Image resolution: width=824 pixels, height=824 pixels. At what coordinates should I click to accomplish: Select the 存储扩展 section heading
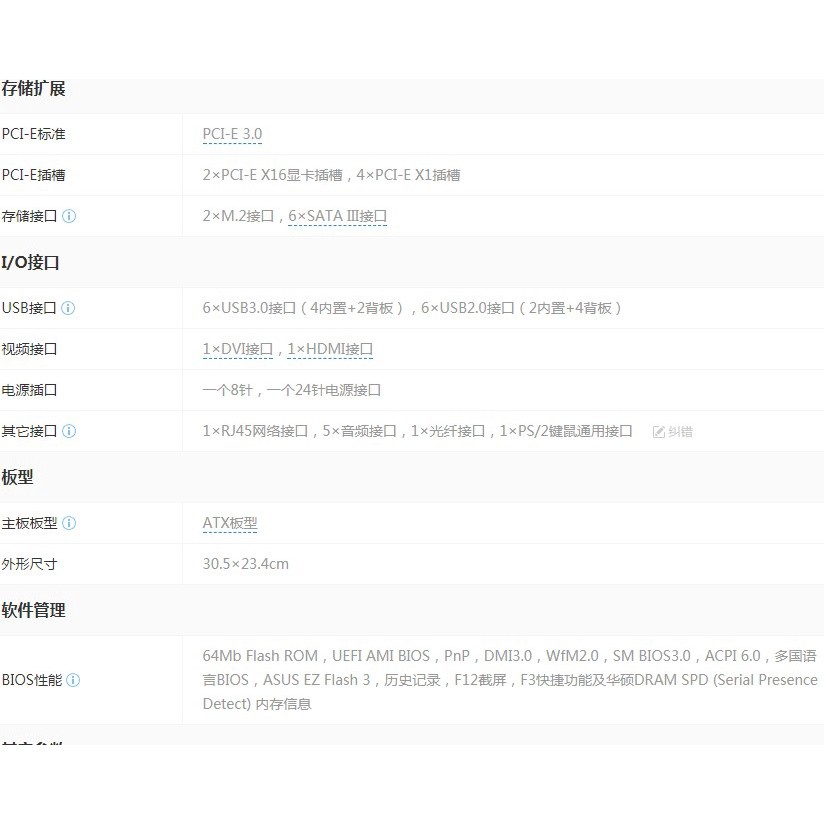click(x=33, y=88)
